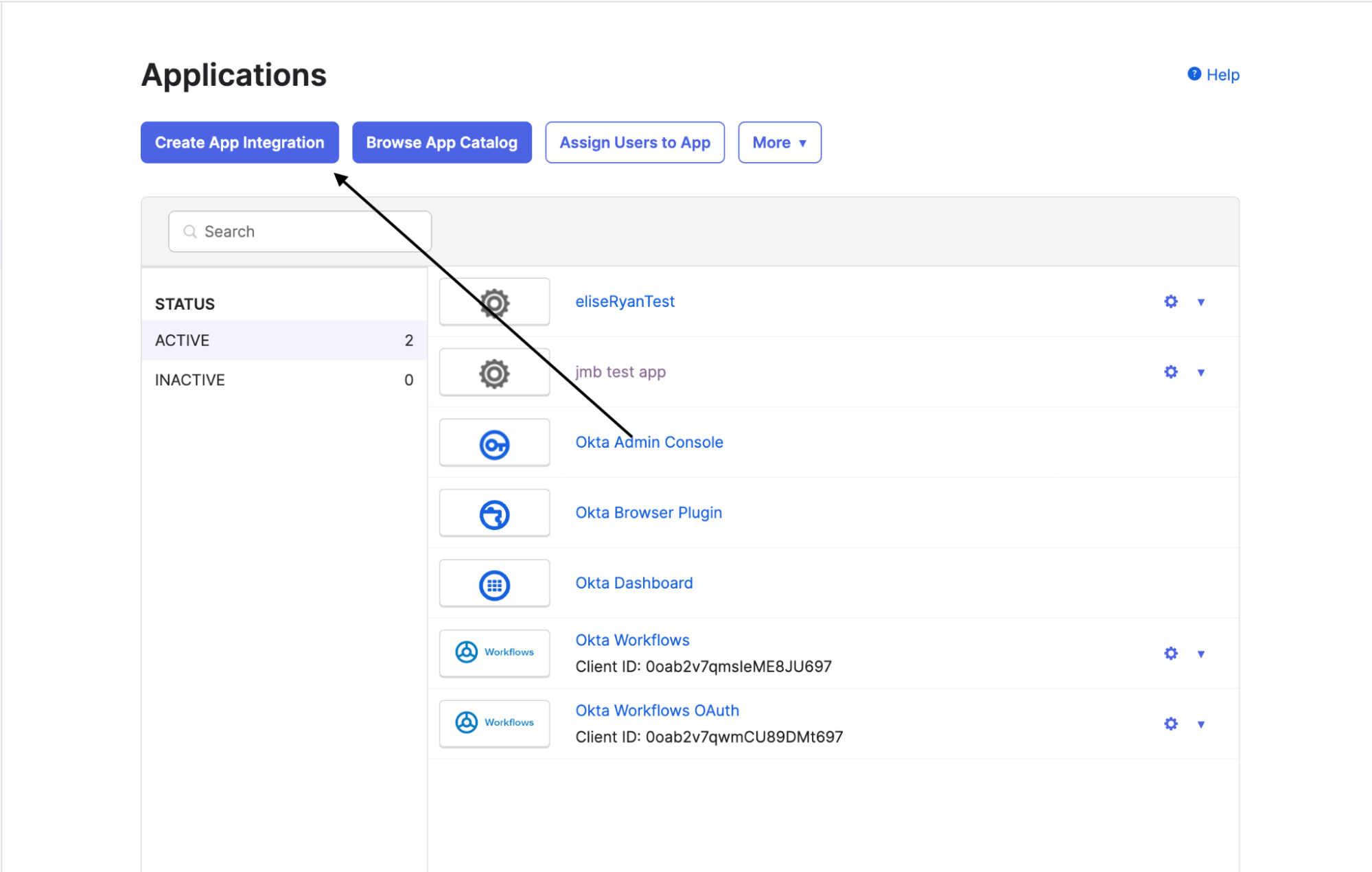Expand dropdown arrow for jmb test app
This screenshot has height=872, width=1372.
tap(1201, 372)
